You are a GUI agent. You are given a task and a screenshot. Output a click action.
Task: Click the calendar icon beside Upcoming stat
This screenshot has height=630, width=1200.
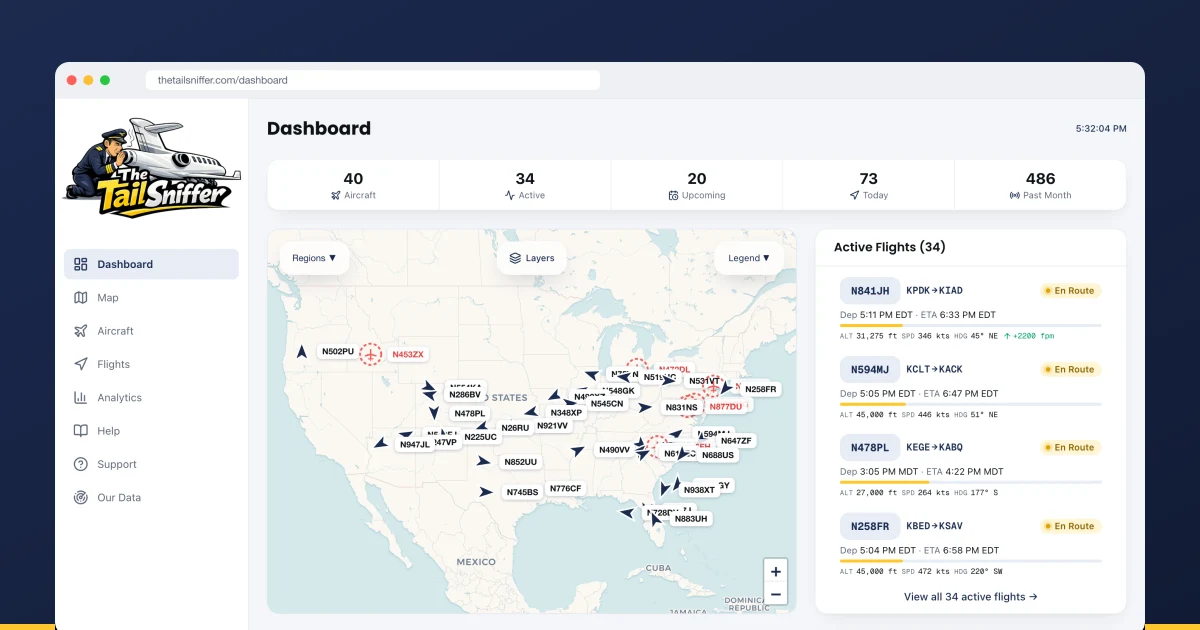[x=673, y=196]
